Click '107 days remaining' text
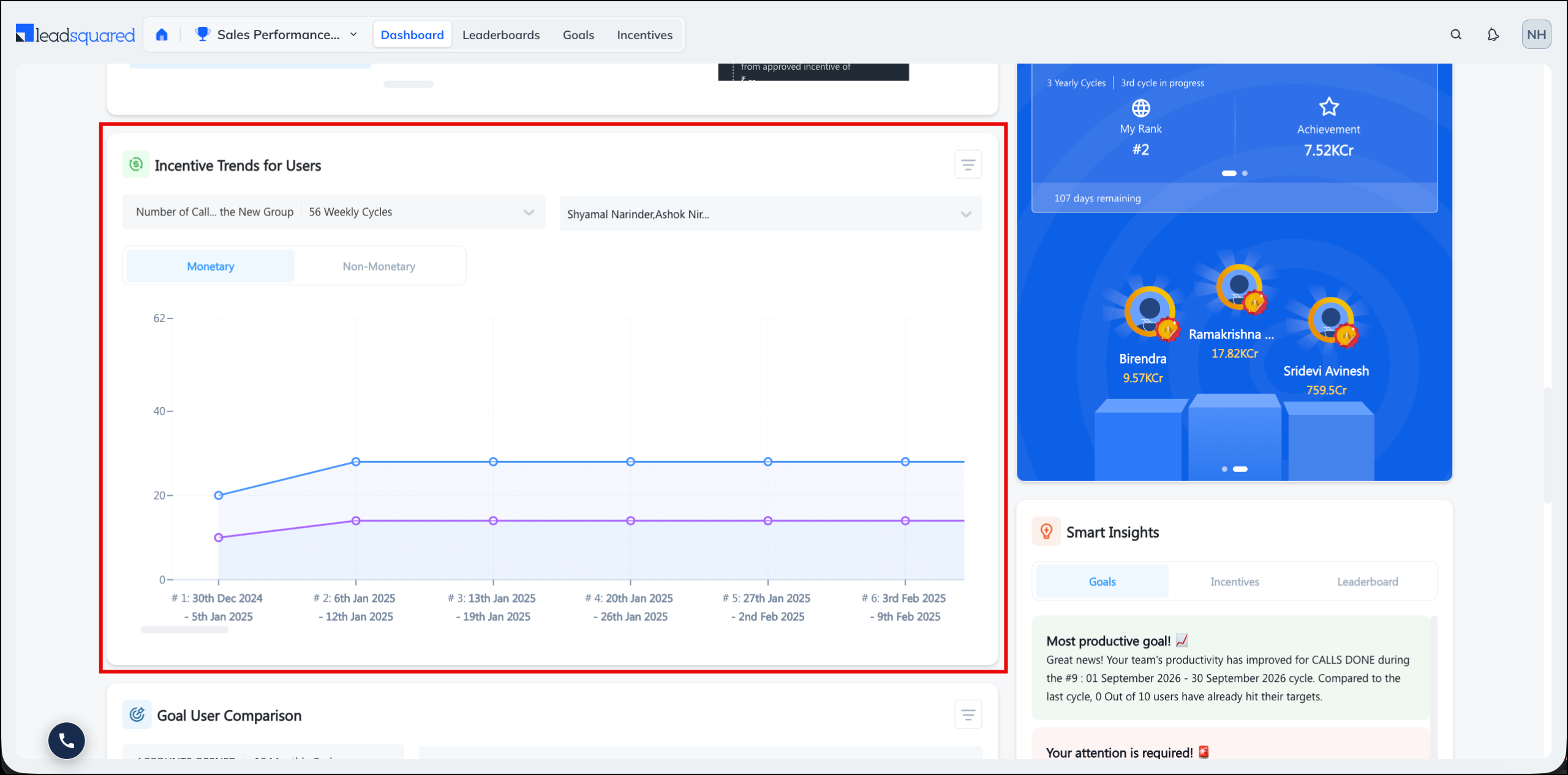The height and width of the screenshot is (775, 1568). click(x=1098, y=198)
